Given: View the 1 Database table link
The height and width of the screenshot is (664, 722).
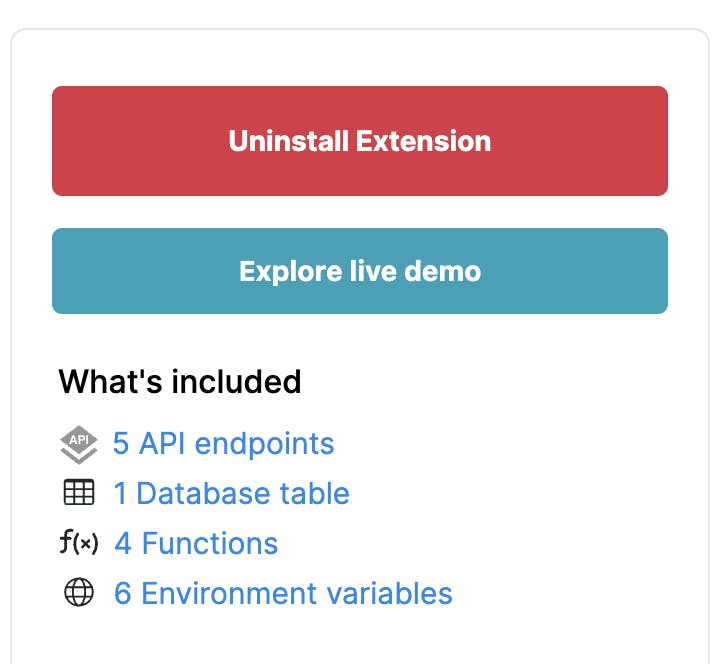Looking at the screenshot, I should click(231, 493).
